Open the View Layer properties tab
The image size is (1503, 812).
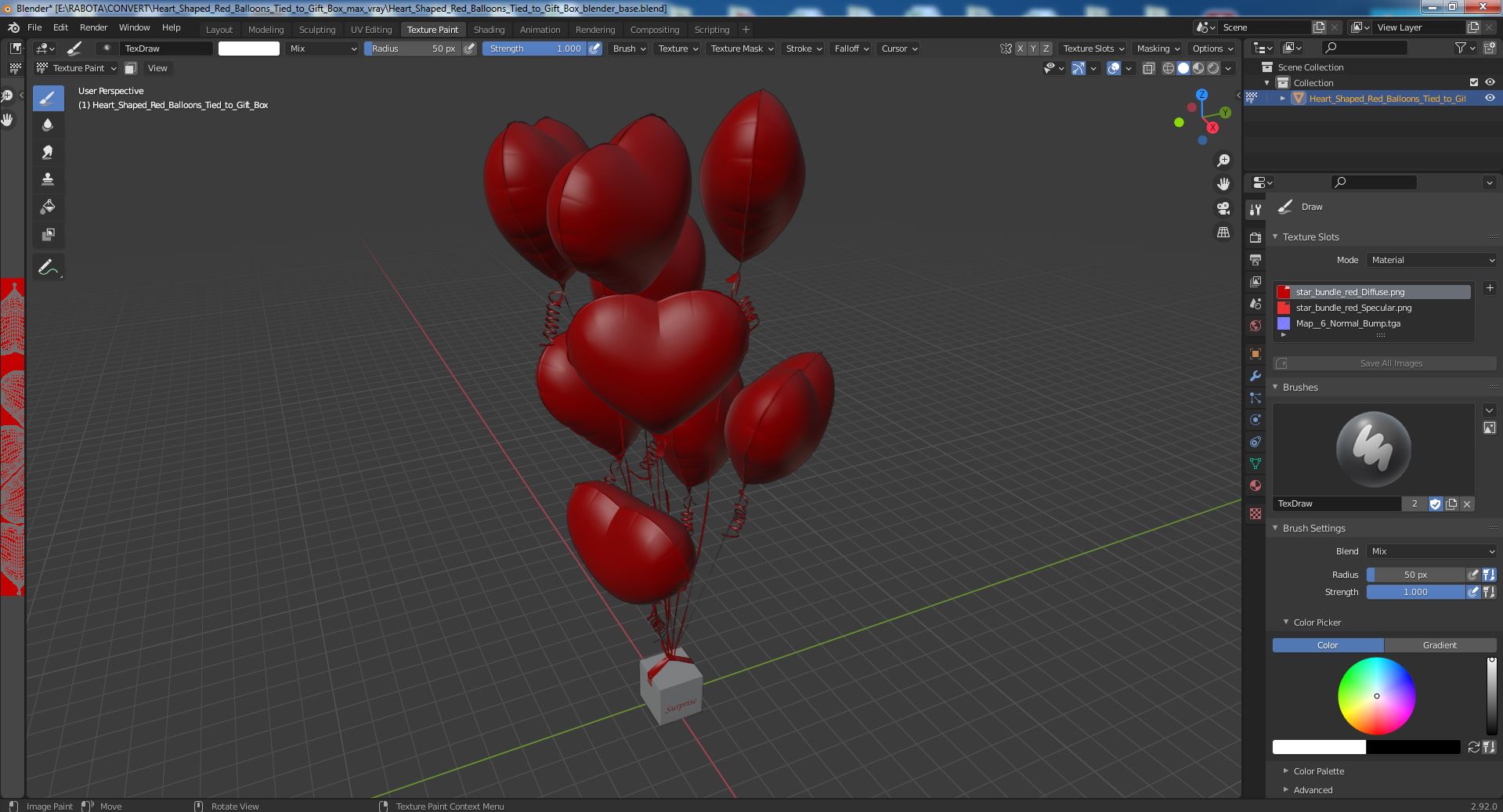point(1256,281)
